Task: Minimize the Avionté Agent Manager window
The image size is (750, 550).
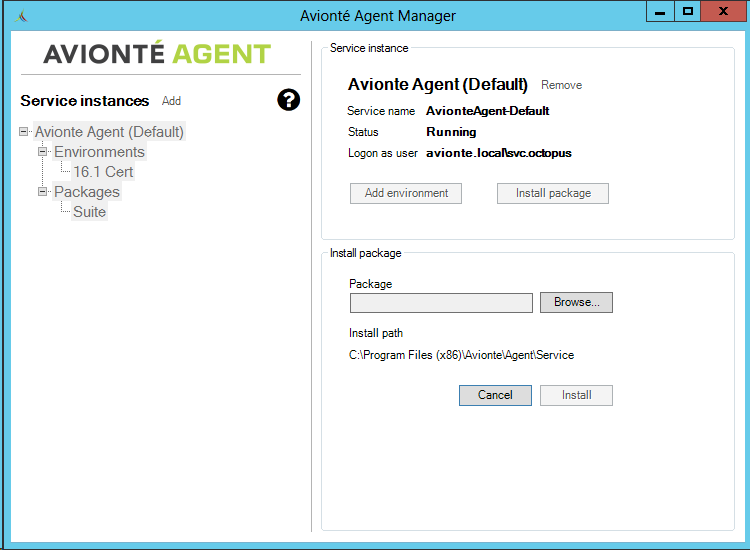Action: pos(660,11)
